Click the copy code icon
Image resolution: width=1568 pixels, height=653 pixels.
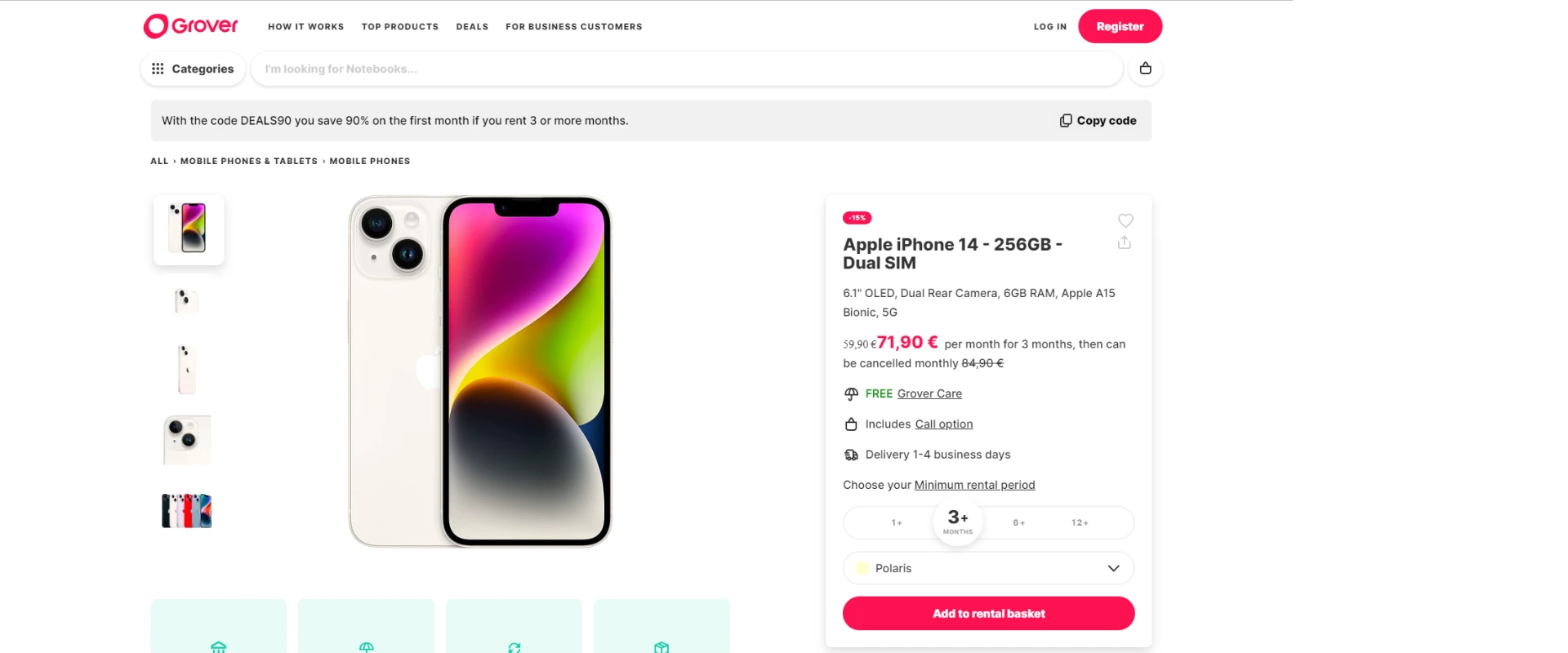(1066, 121)
